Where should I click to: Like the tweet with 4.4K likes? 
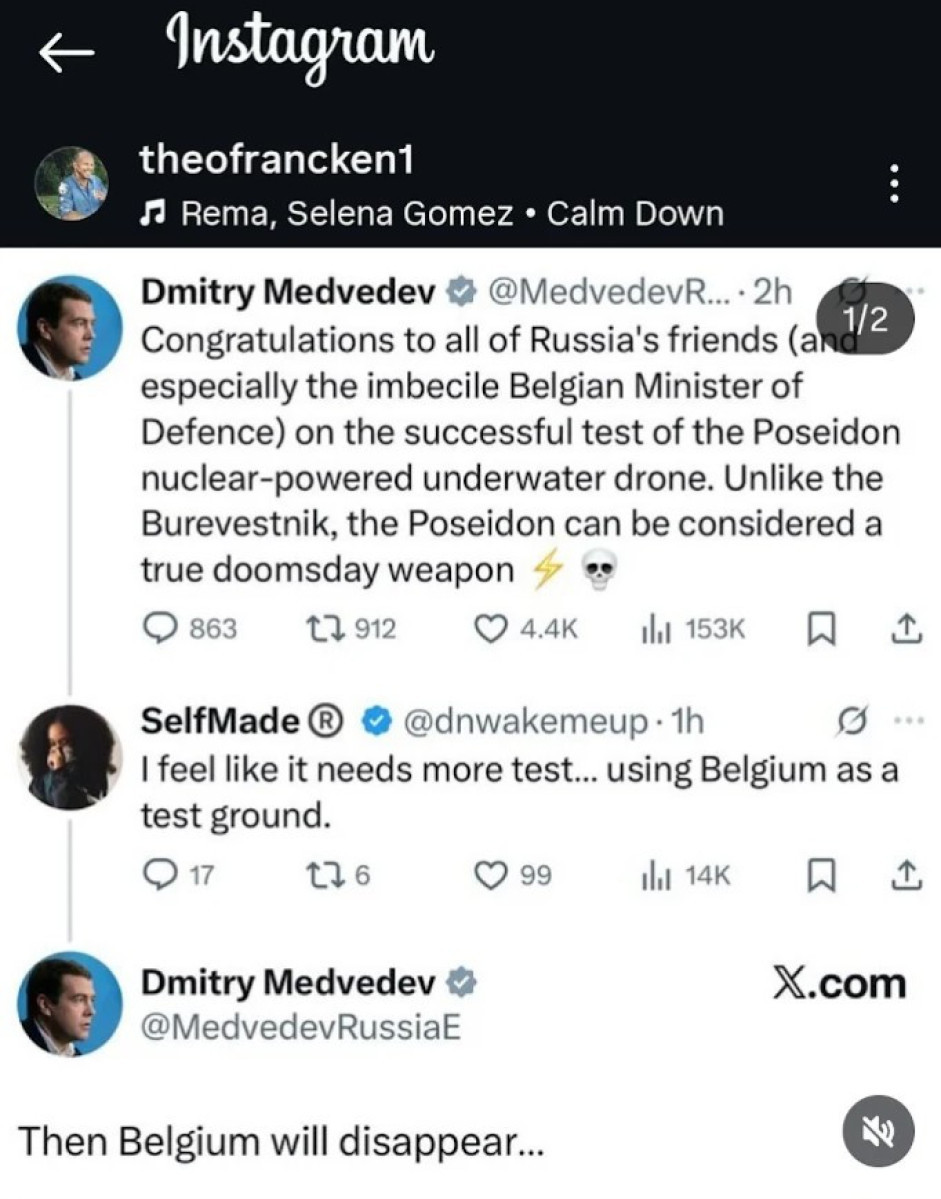coord(490,628)
